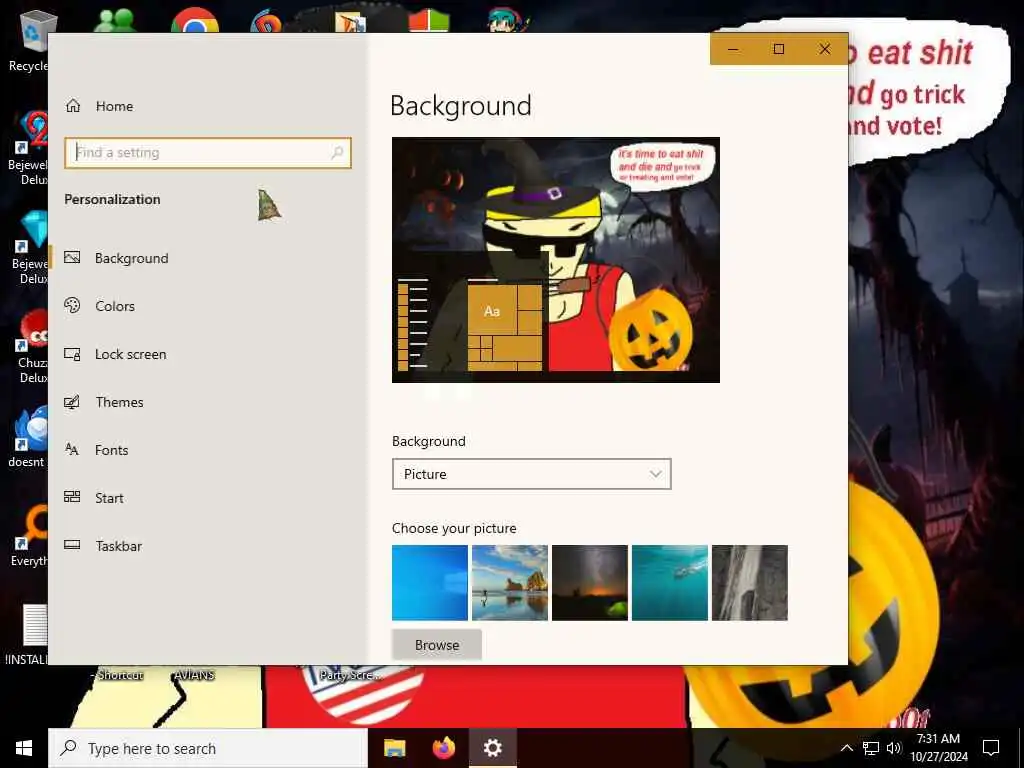Screen dimensions: 1024x768
Task: Click the Find a setting search box
Action: 208,153
